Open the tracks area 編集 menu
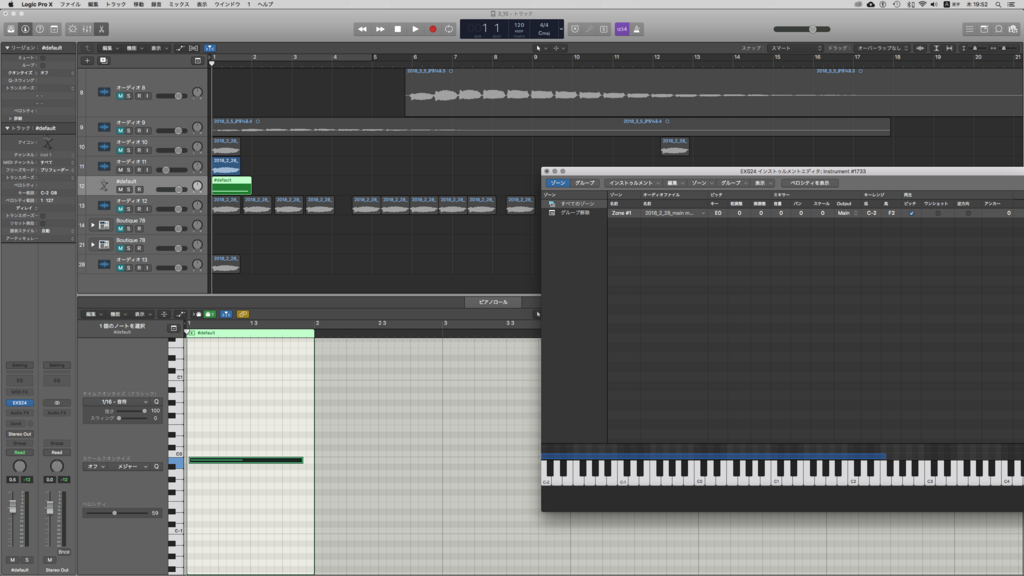Image resolution: width=1024 pixels, height=576 pixels. [109, 48]
